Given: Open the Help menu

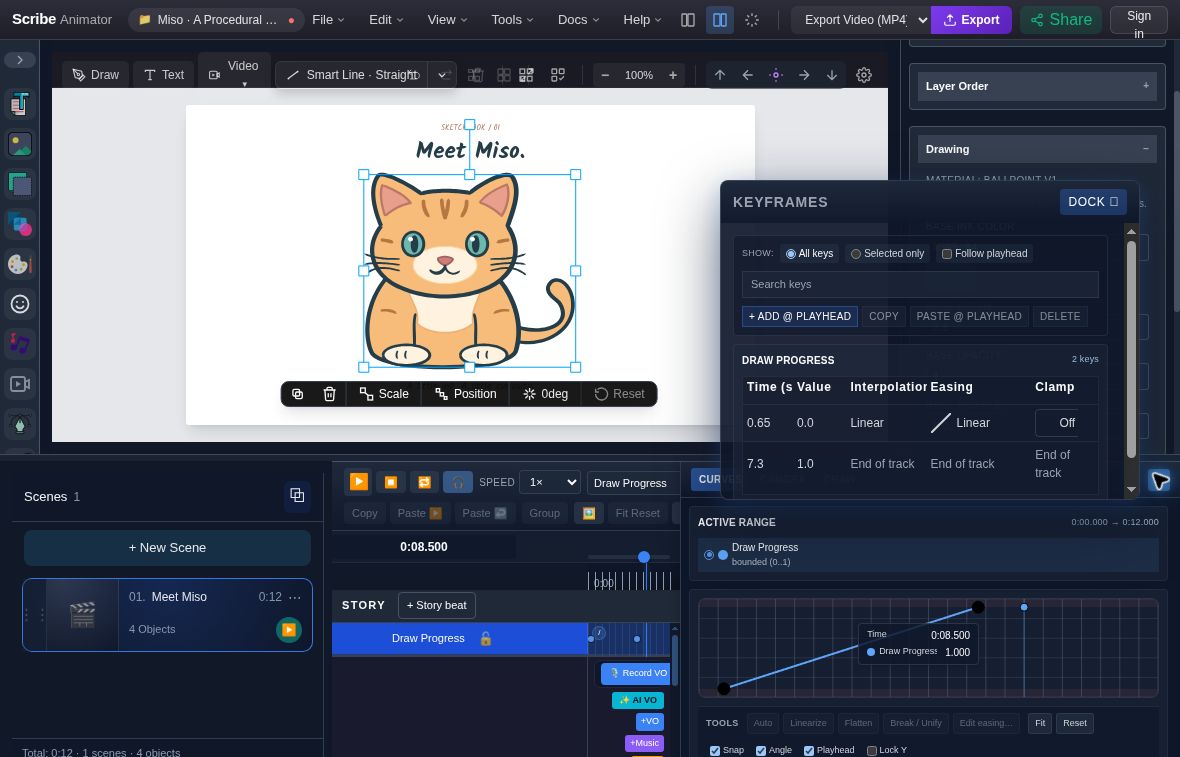Looking at the screenshot, I should click(x=642, y=20).
